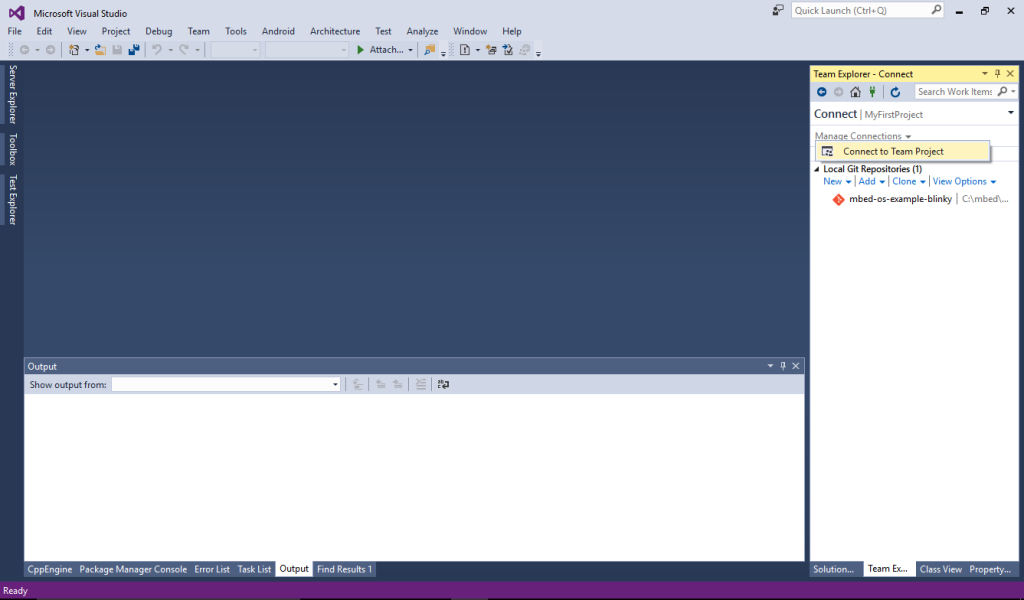The height and width of the screenshot is (600, 1024).
Task: Switch to the Error List tab
Action: tap(212, 569)
